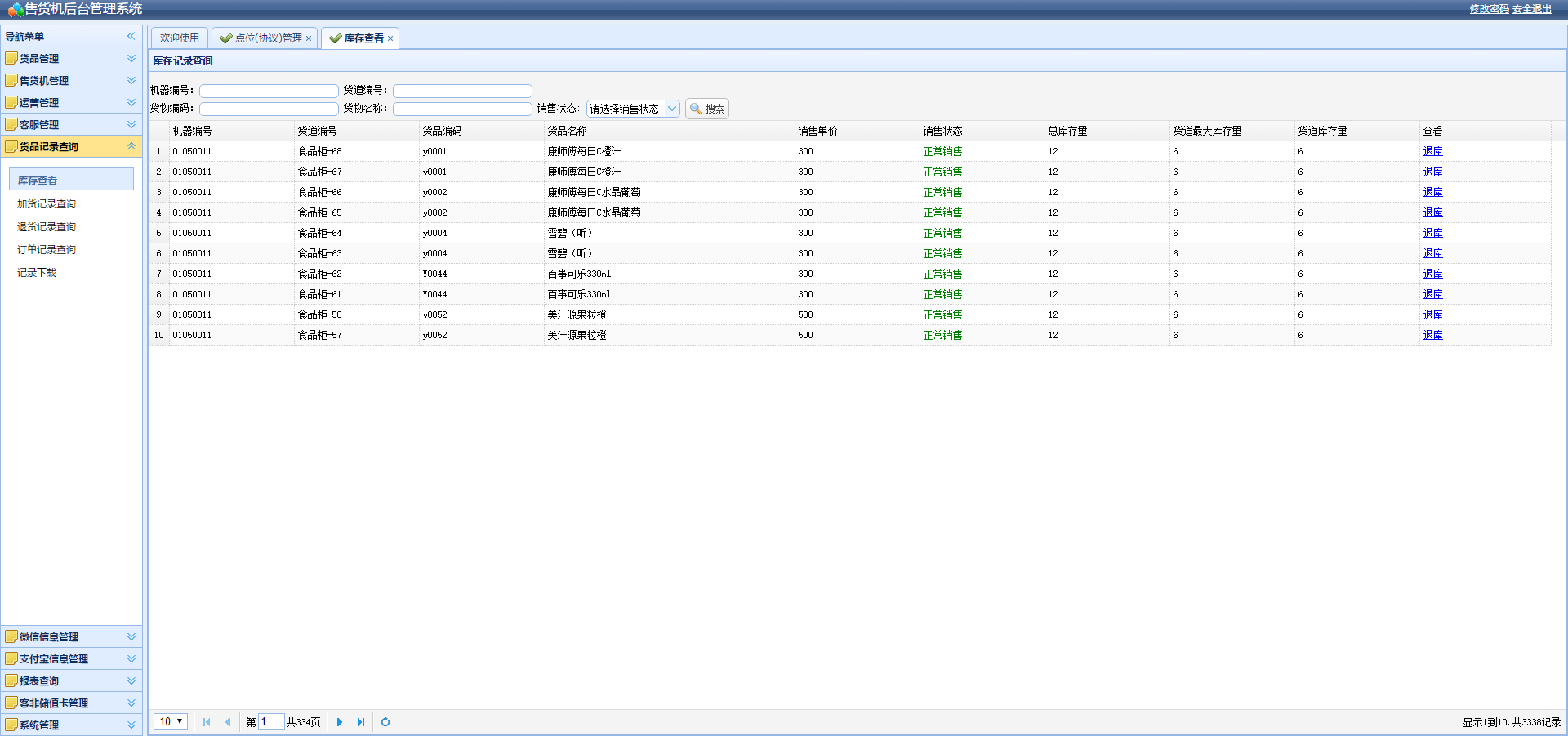1568x736 pixels.
Task: Expand the 客服管理 section
Action: pyautogui.click(x=131, y=124)
